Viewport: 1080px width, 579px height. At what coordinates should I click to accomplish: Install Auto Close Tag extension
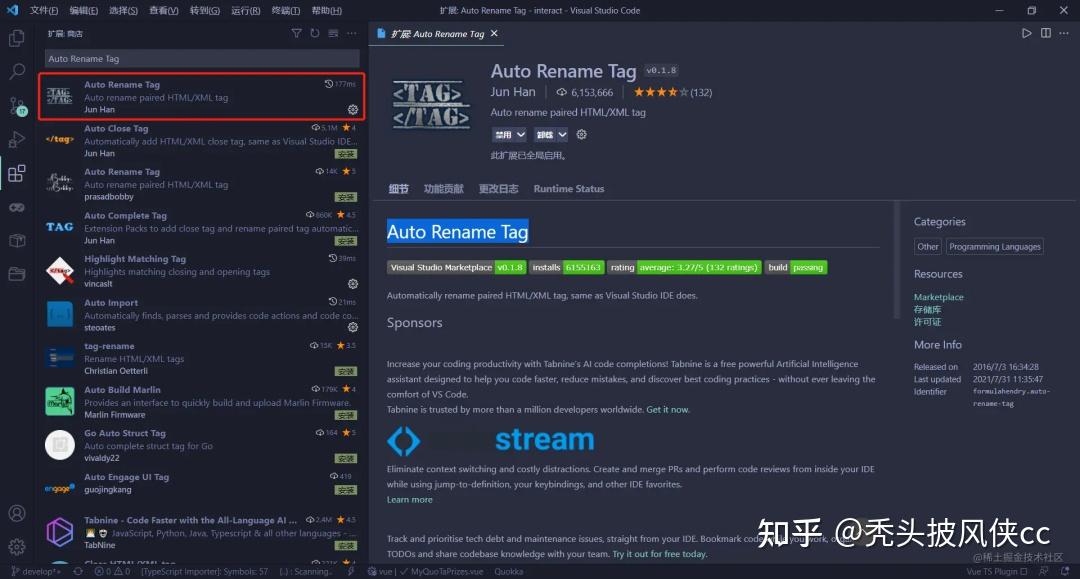[346, 154]
